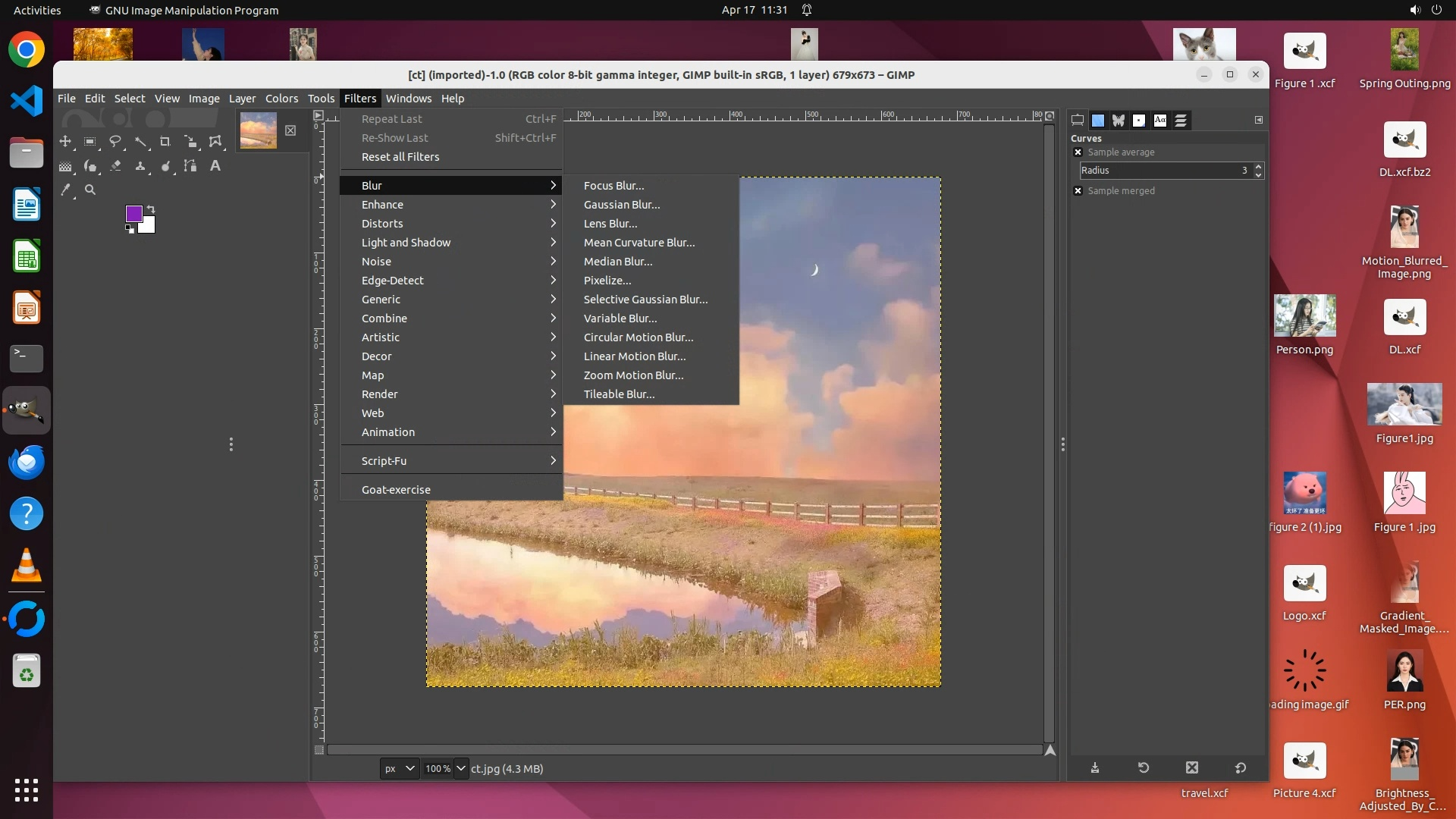Select the Text tool
The image size is (1456, 819).
tap(215, 165)
